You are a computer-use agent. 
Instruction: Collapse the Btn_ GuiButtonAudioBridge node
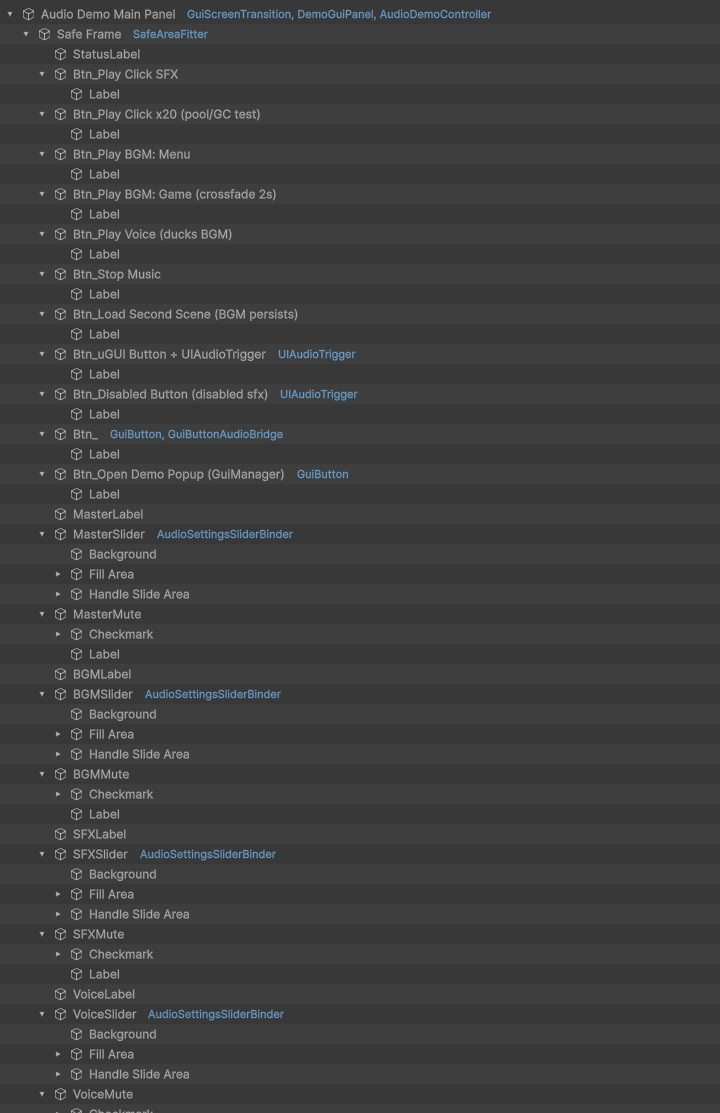point(42,434)
